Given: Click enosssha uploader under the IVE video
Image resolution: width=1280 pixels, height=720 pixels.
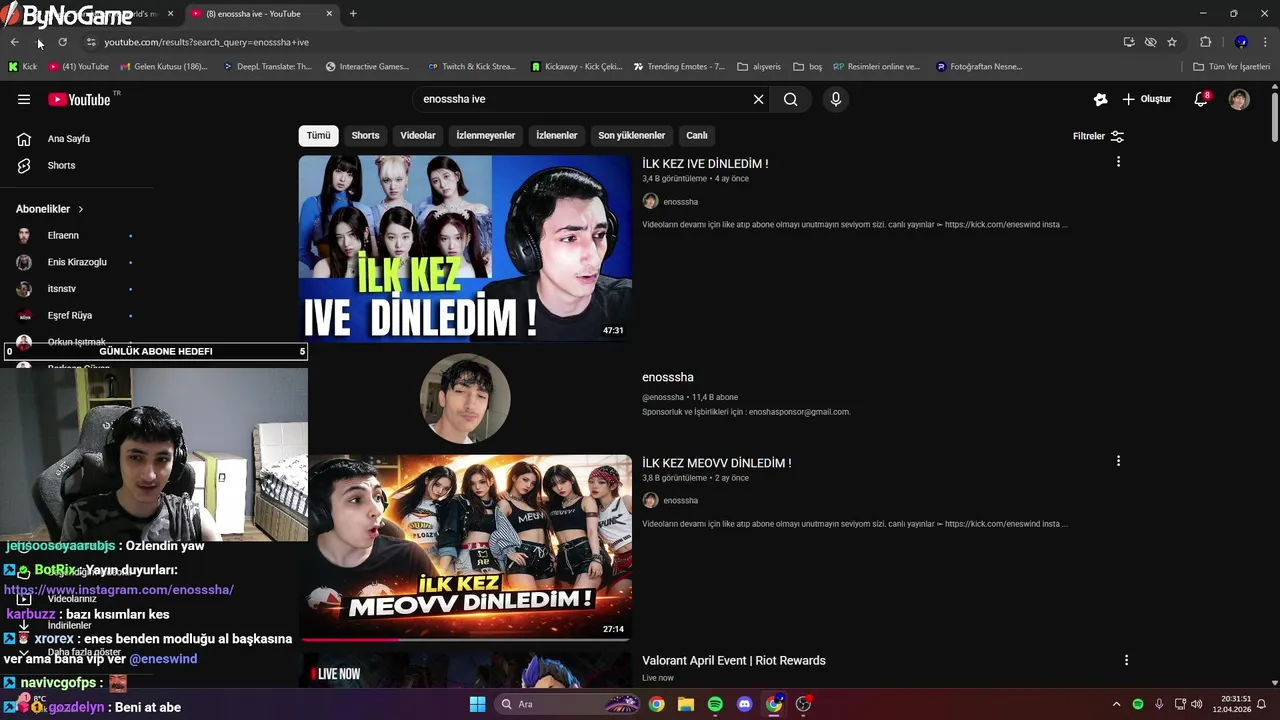Looking at the screenshot, I should click(x=680, y=202).
